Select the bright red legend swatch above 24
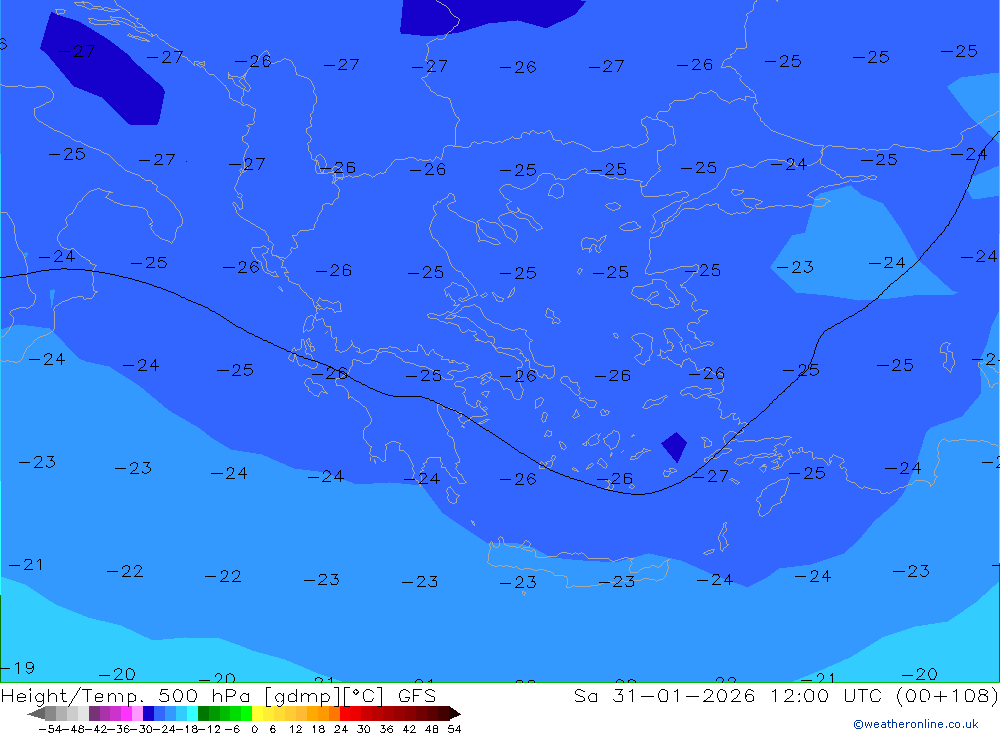Image resolution: width=1000 pixels, height=733 pixels. [x=345, y=714]
